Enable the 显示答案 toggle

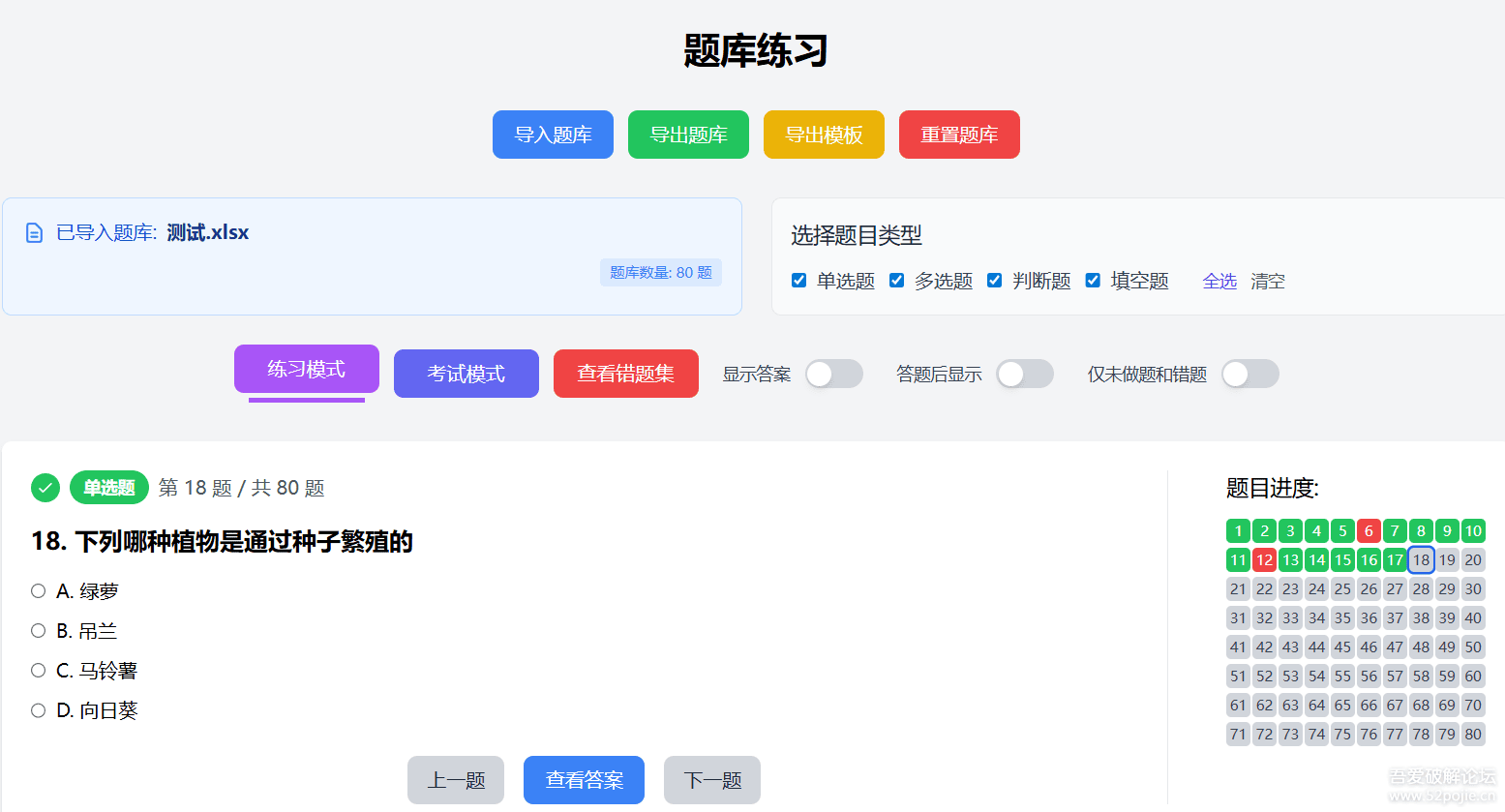pyautogui.click(x=833, y=374)
